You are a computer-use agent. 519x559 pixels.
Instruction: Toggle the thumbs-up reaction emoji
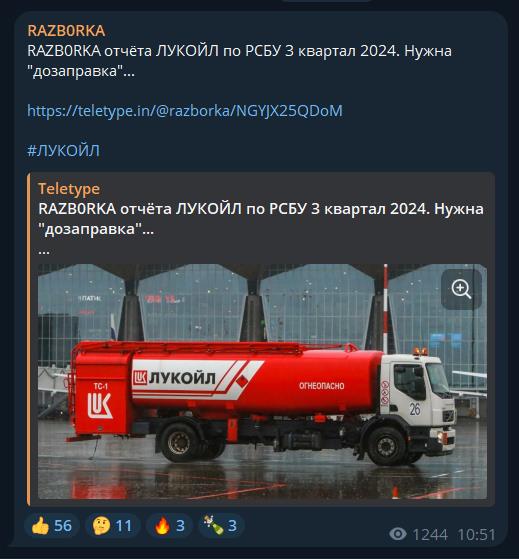40,525
